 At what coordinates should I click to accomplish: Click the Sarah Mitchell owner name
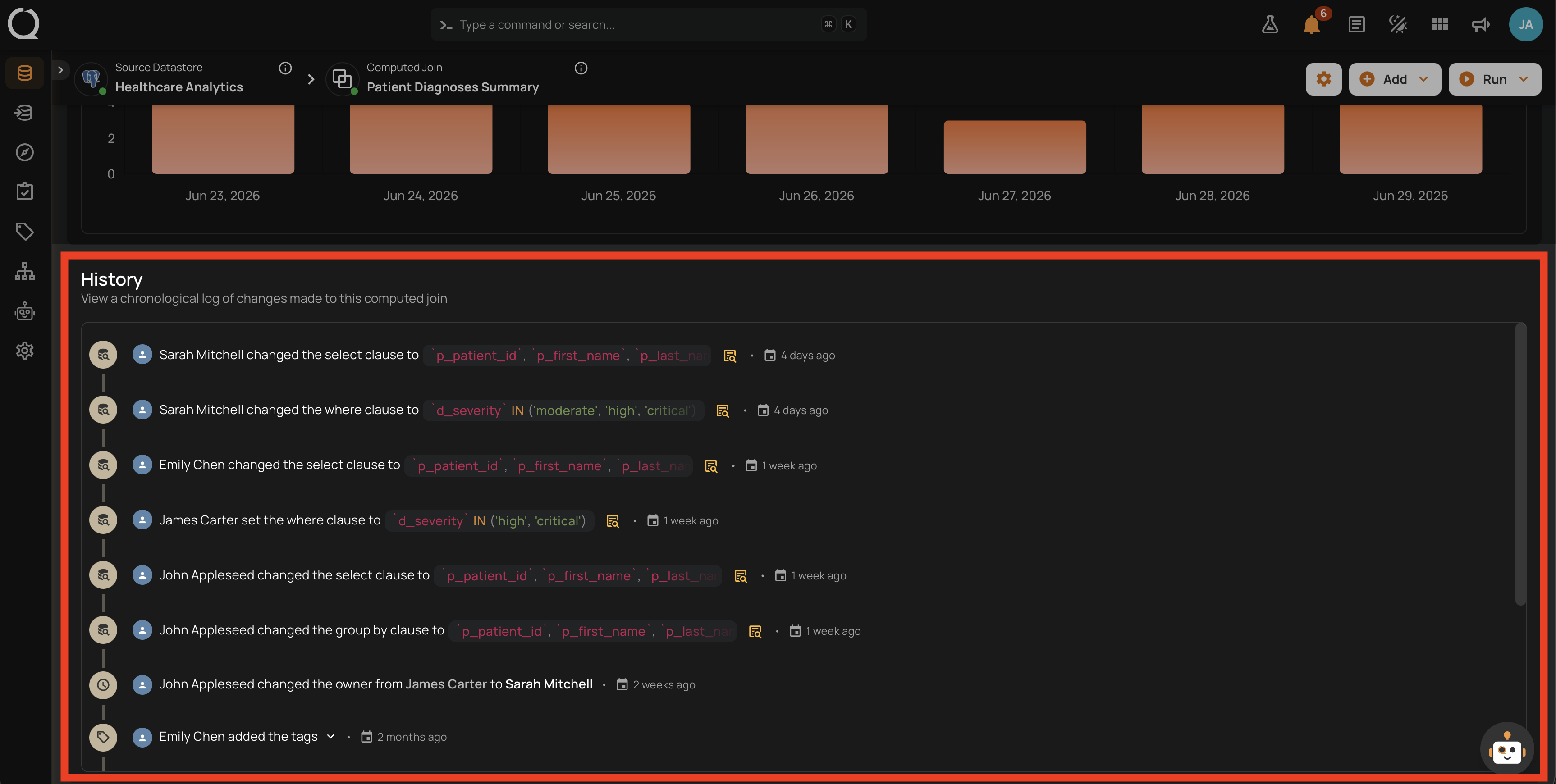[x=549, y=684]
